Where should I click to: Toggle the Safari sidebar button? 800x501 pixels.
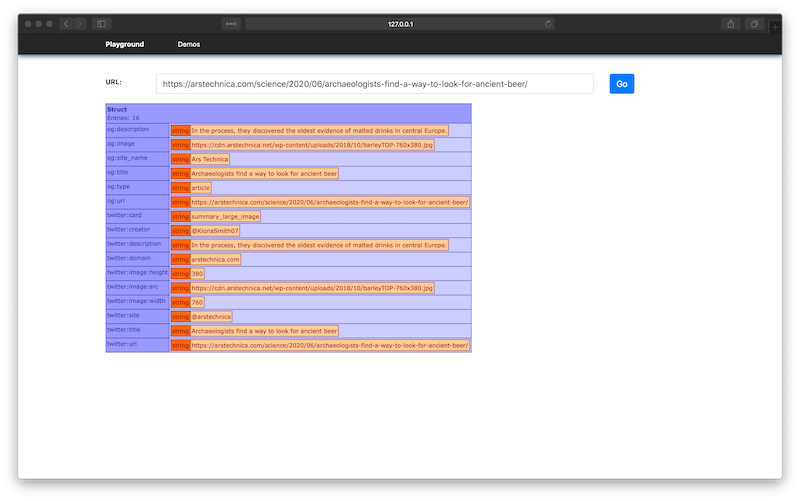point(102,24)
